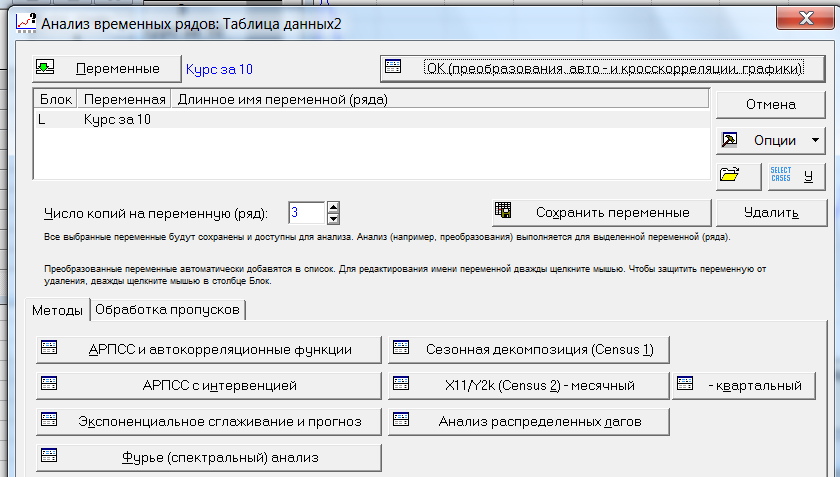Screen dimensions: 840x477
Task: Click the Select Cases icon button
Action: tap(797, 175)
